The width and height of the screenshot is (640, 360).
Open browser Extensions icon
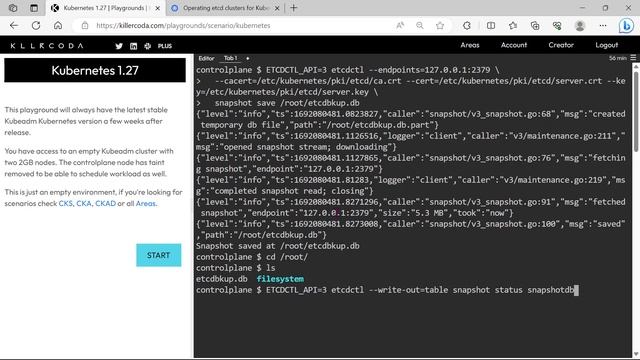coord(467,25)
